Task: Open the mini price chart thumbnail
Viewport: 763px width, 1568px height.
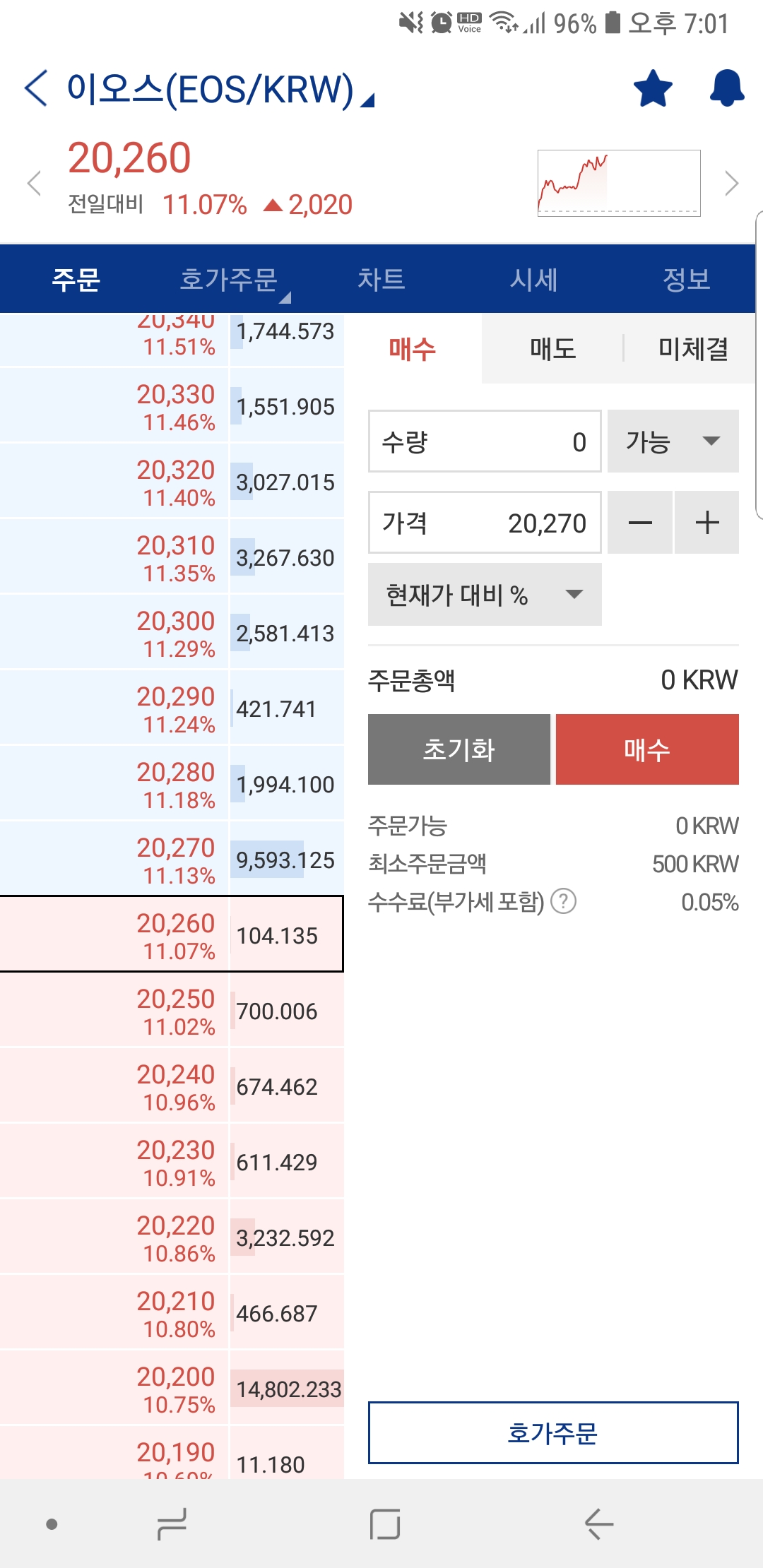Action: 618,183
